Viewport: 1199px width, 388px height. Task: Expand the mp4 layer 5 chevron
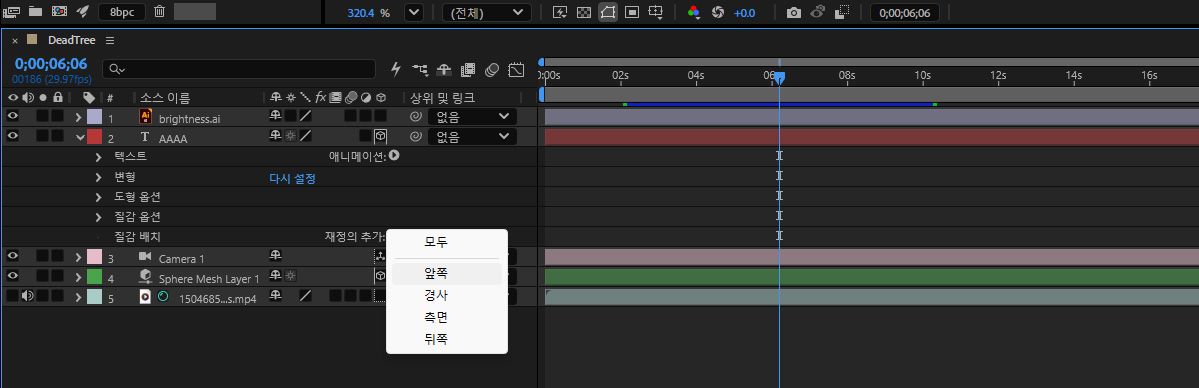coord(79,296)
